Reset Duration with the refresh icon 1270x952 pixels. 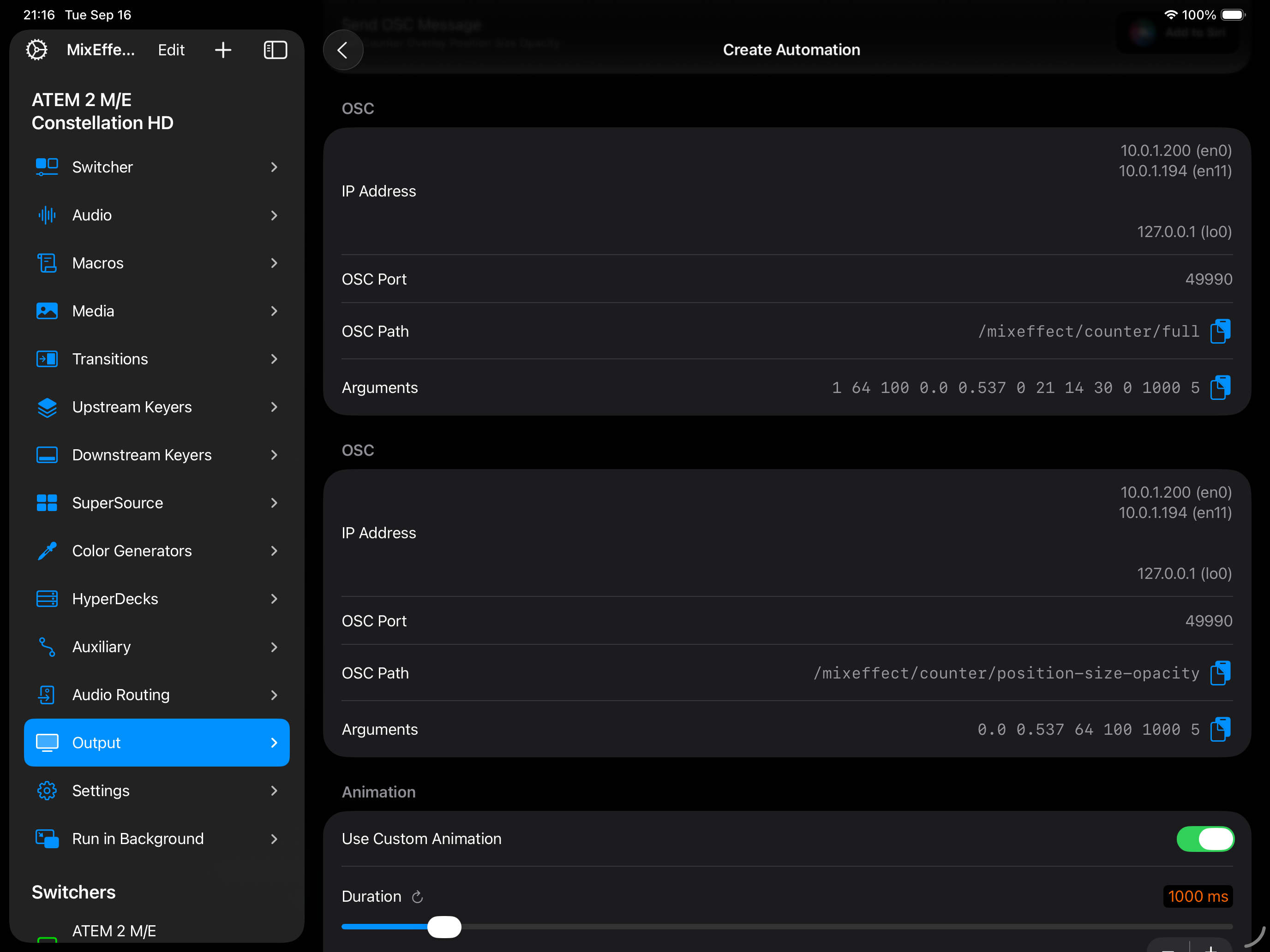pos(417,896)
